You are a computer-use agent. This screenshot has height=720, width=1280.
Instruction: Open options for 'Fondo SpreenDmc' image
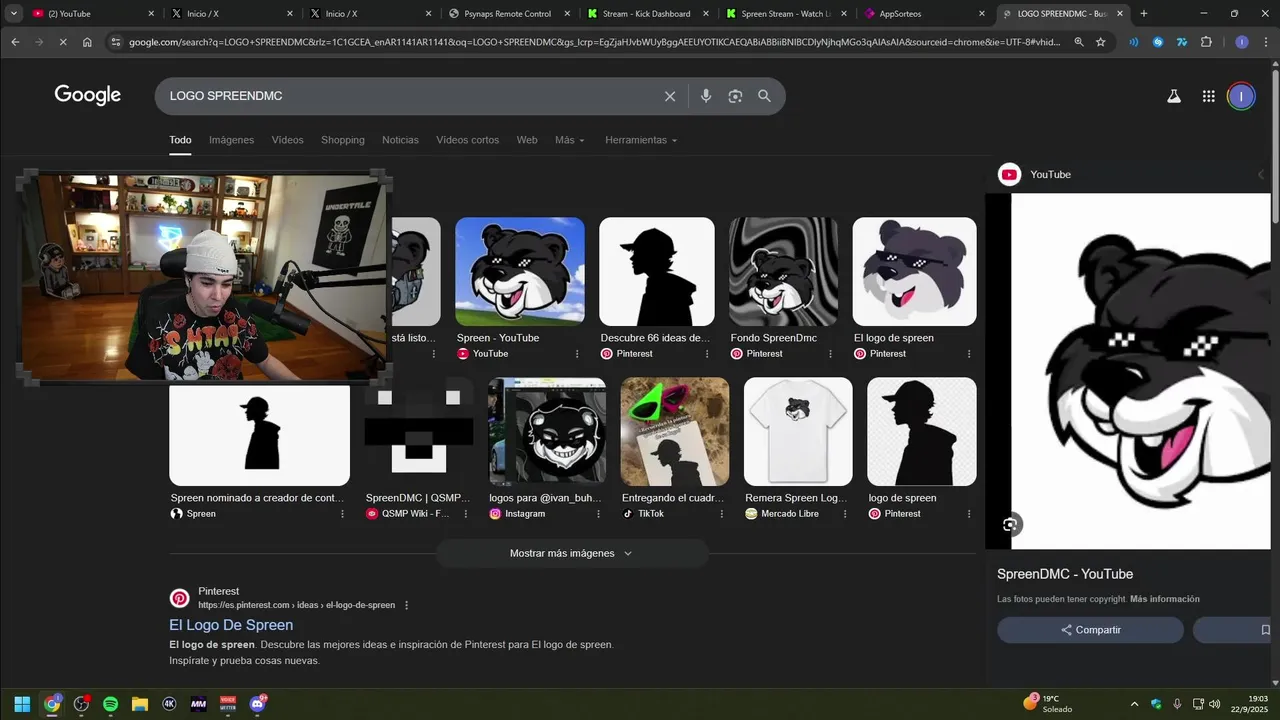(x=831, y=354)
